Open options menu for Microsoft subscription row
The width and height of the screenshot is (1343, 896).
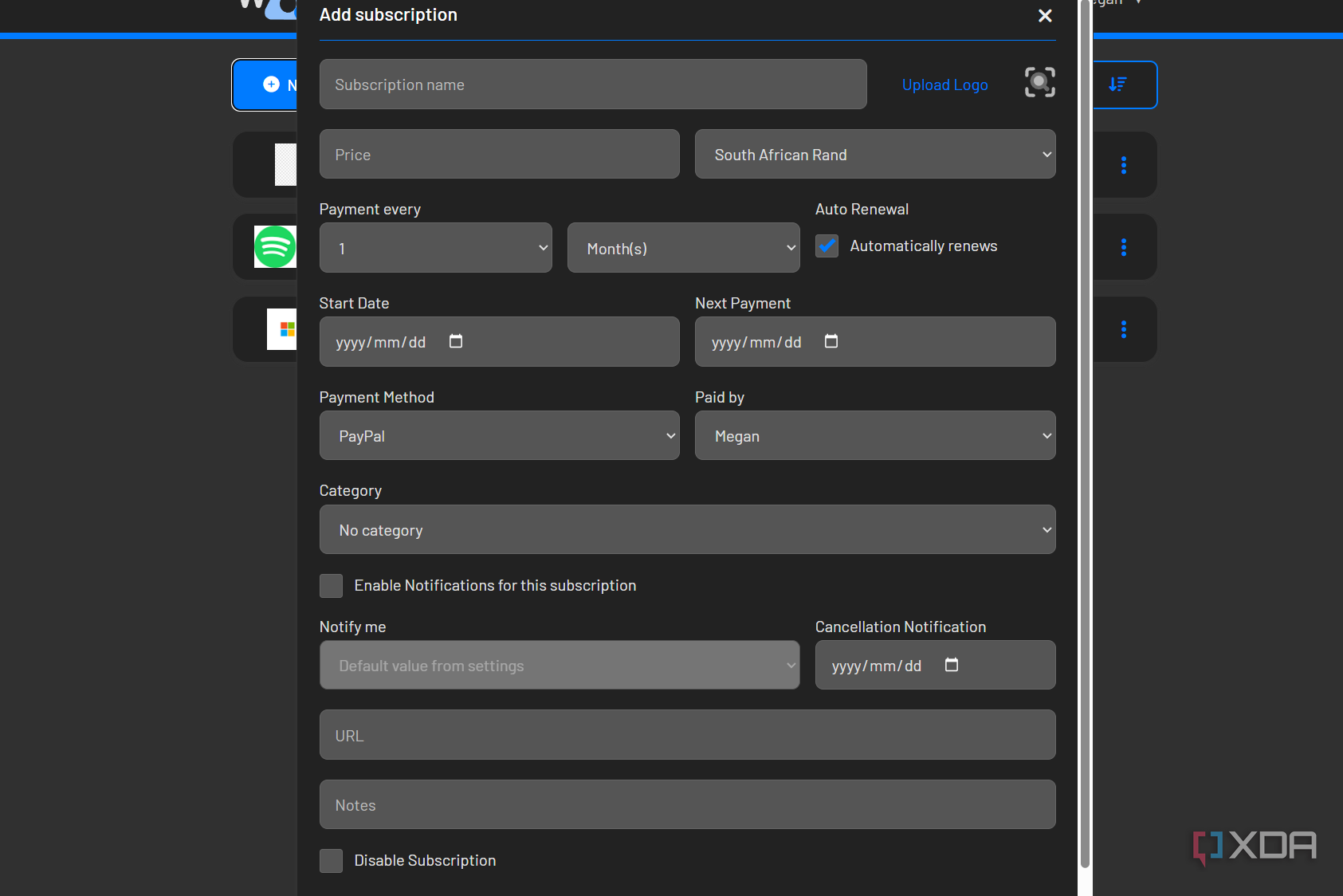point(1124,329)
